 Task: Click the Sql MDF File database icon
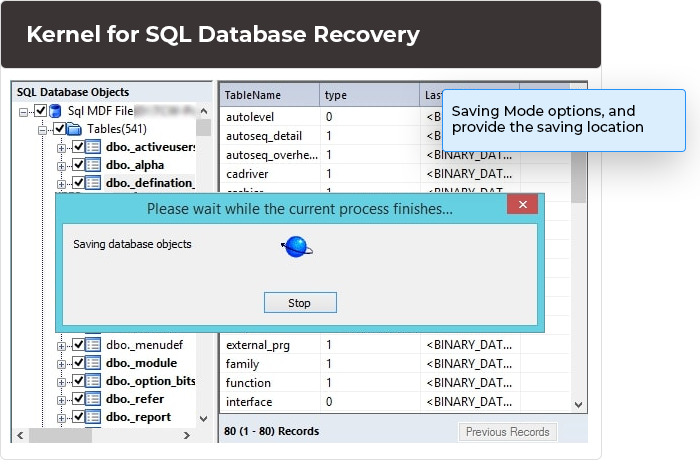56,111
